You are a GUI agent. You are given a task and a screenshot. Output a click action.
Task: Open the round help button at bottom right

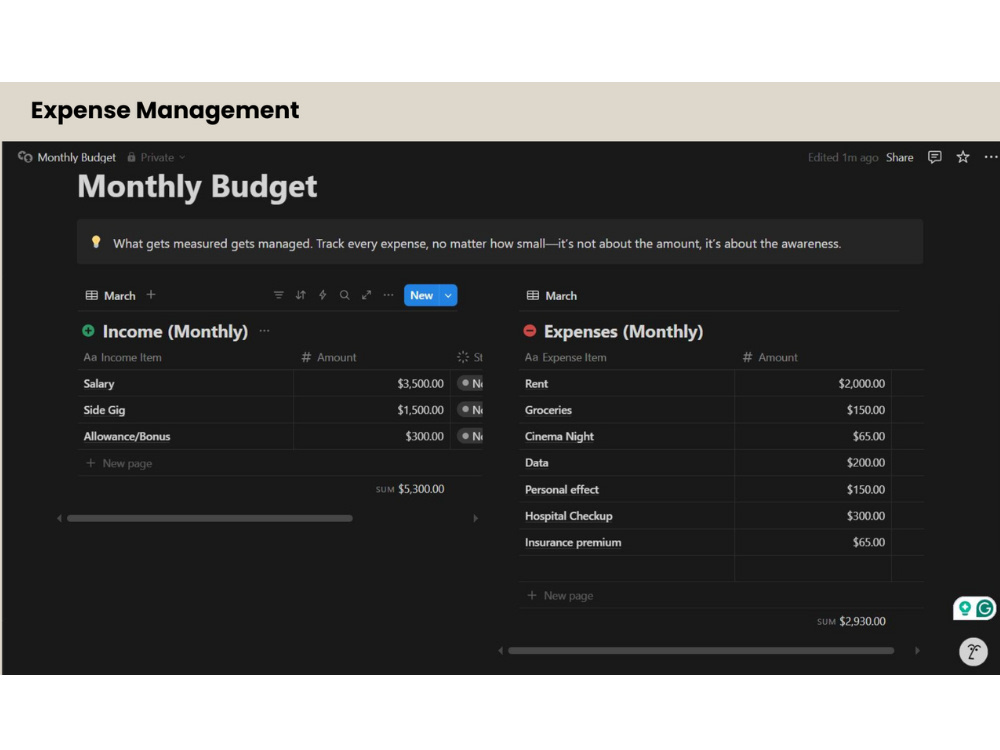tap(973, 652)
